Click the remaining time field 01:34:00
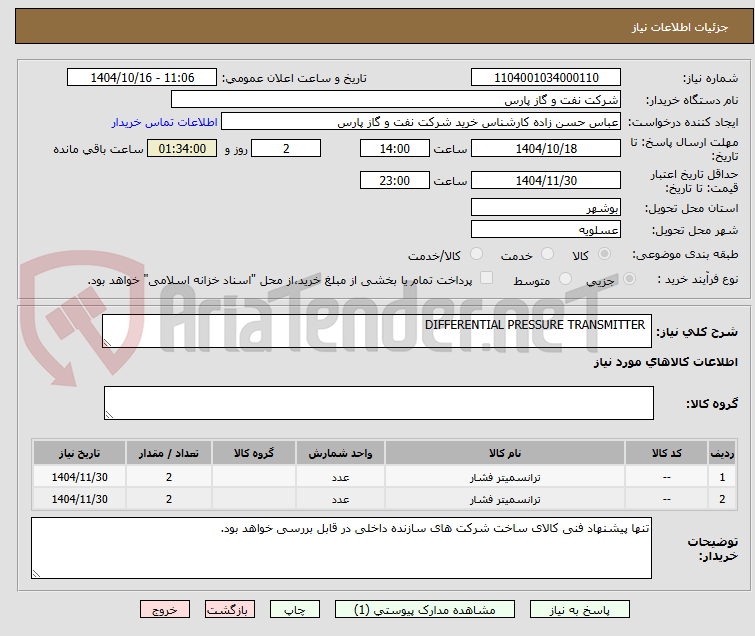 pyautogui.click(x=182, y=148)
